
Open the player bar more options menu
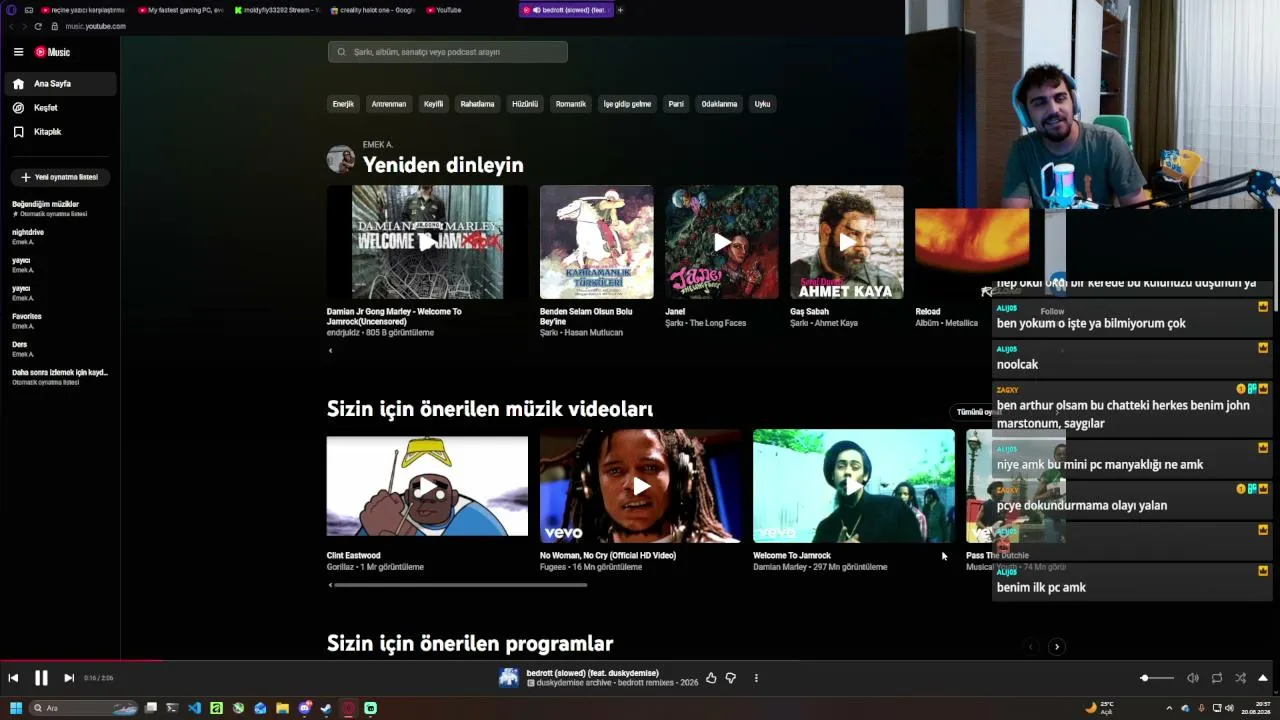756,678
